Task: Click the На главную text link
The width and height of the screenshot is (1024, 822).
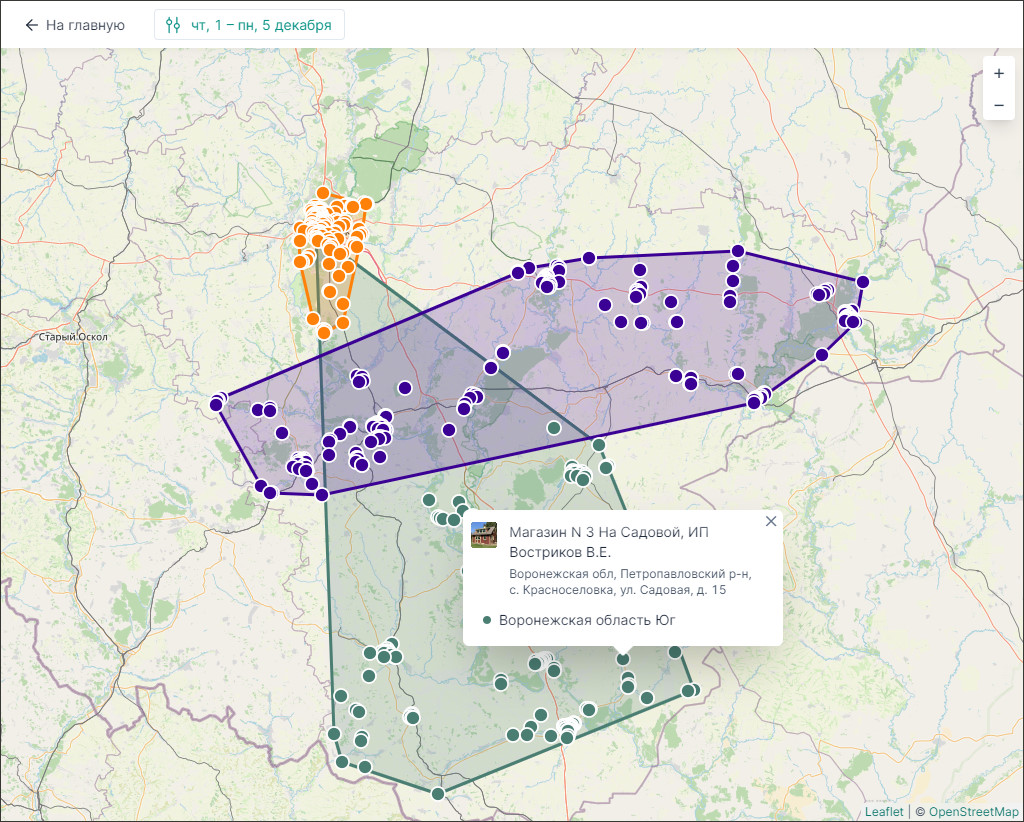Action: [x=85, y=25]
